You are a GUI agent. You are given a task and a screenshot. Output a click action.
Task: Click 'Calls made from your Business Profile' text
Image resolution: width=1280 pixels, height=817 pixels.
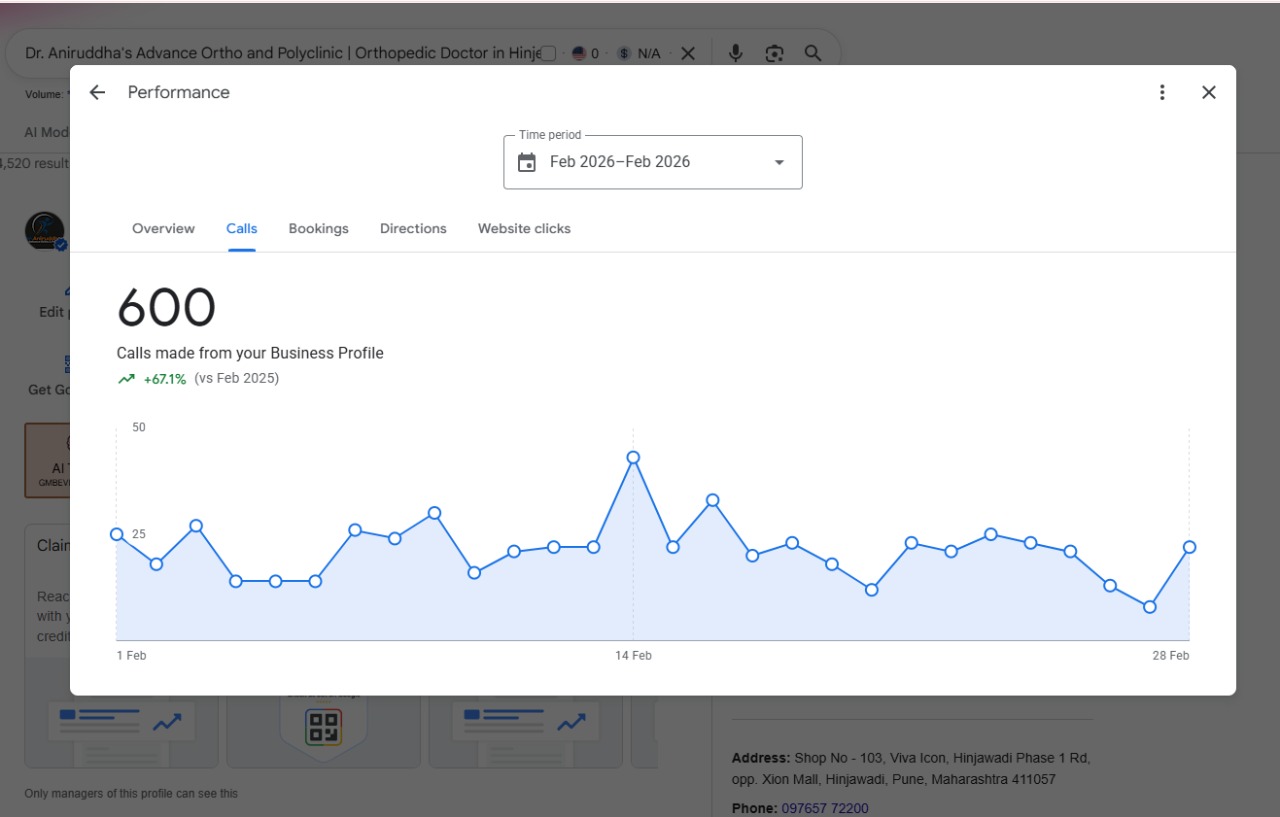tap(250, 353)
